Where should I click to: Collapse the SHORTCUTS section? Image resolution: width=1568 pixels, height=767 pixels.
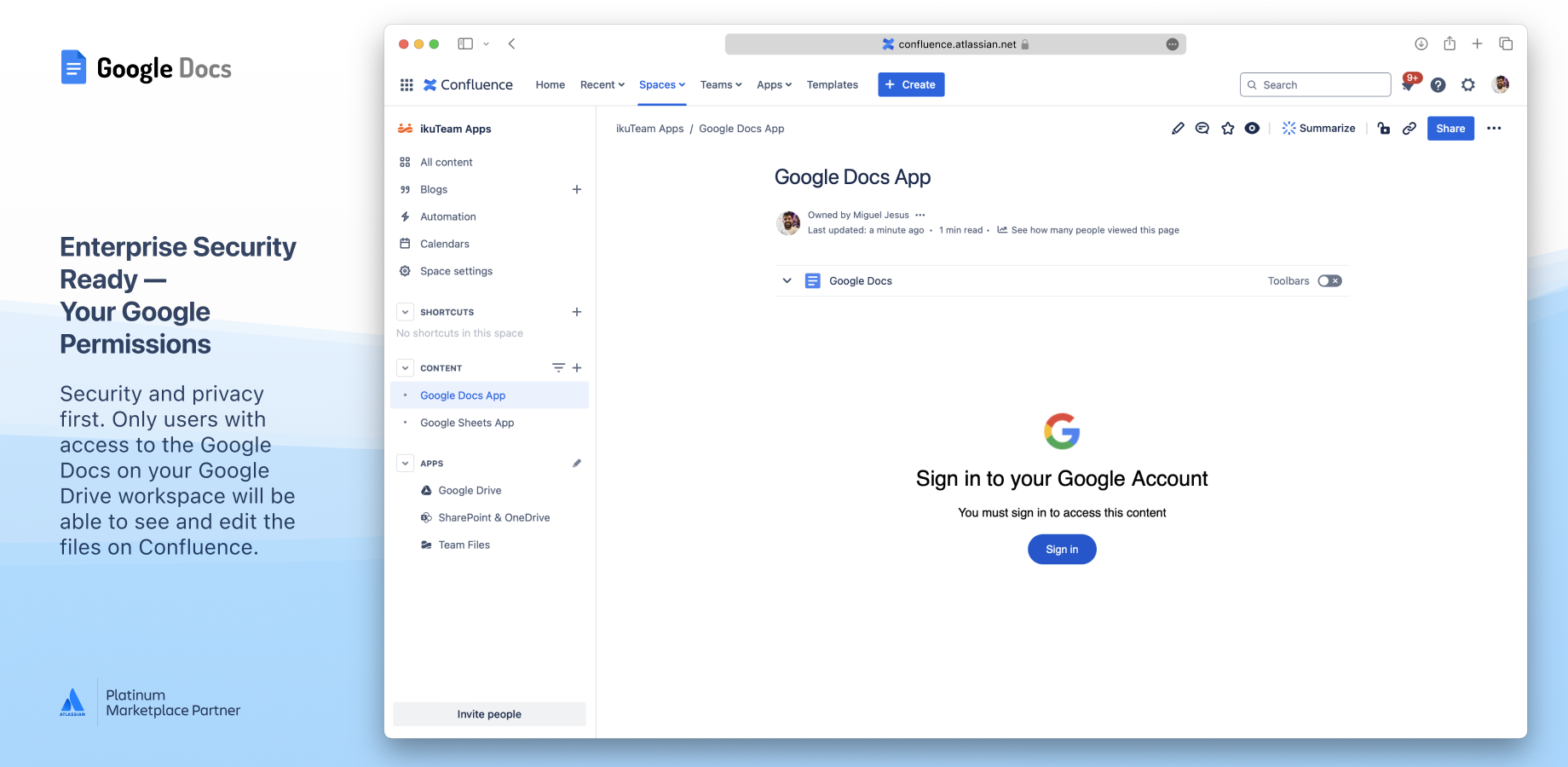[406, 312]
